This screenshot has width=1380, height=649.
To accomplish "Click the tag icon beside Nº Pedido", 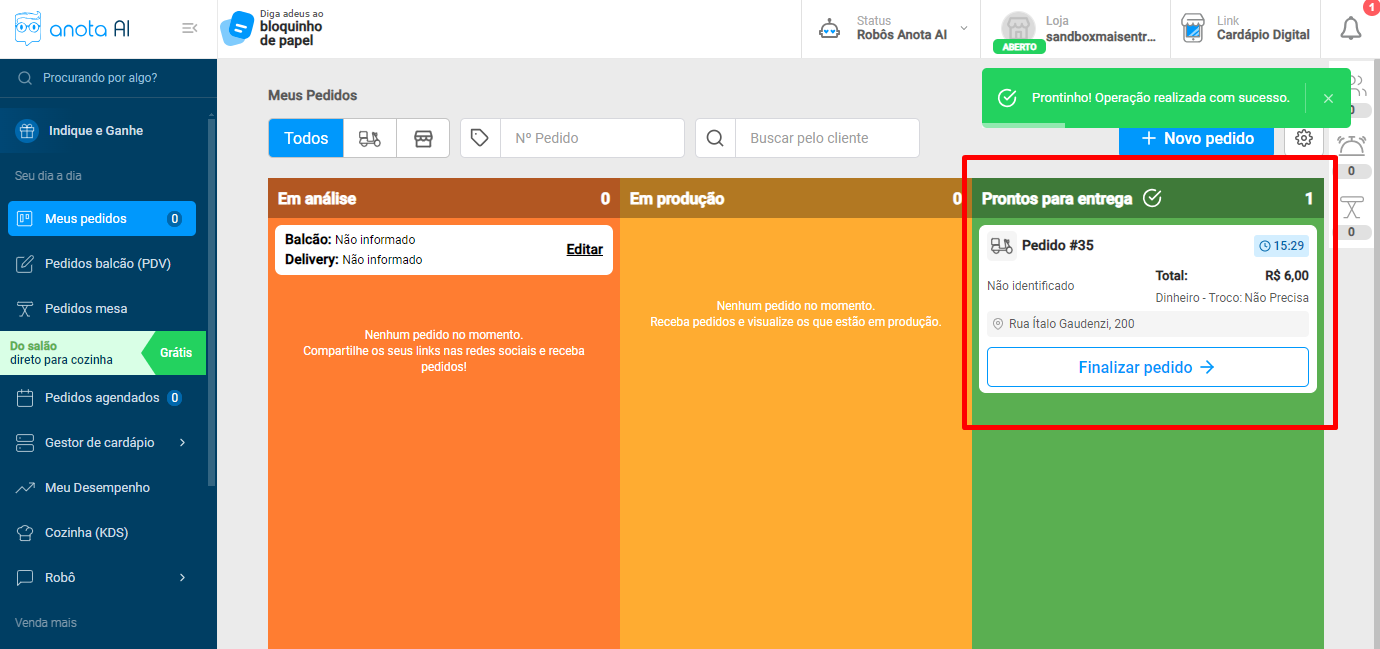I will coord(480,138).
